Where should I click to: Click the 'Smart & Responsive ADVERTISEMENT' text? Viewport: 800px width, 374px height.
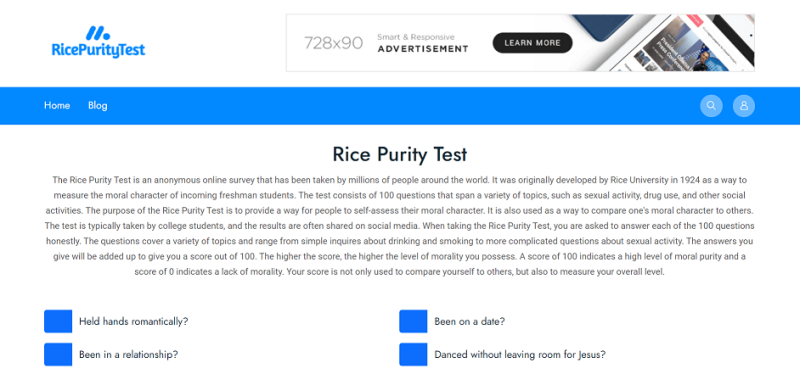[422, 43]
